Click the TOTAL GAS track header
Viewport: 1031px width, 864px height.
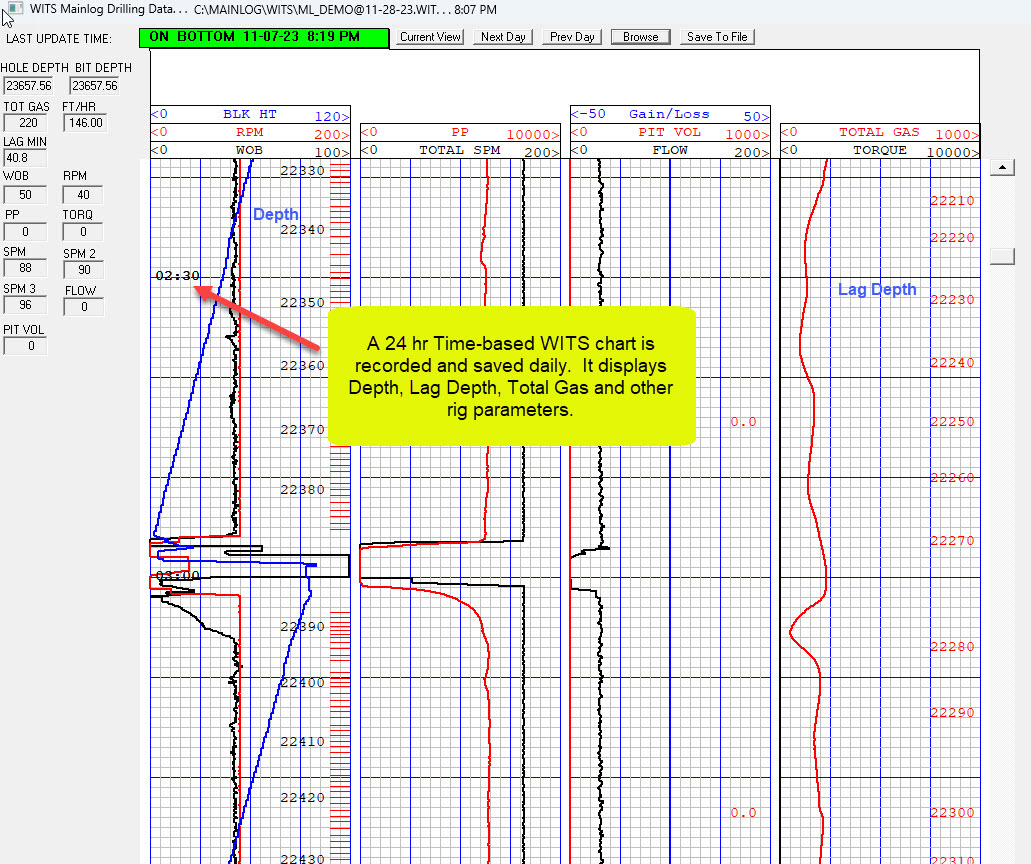879,132
